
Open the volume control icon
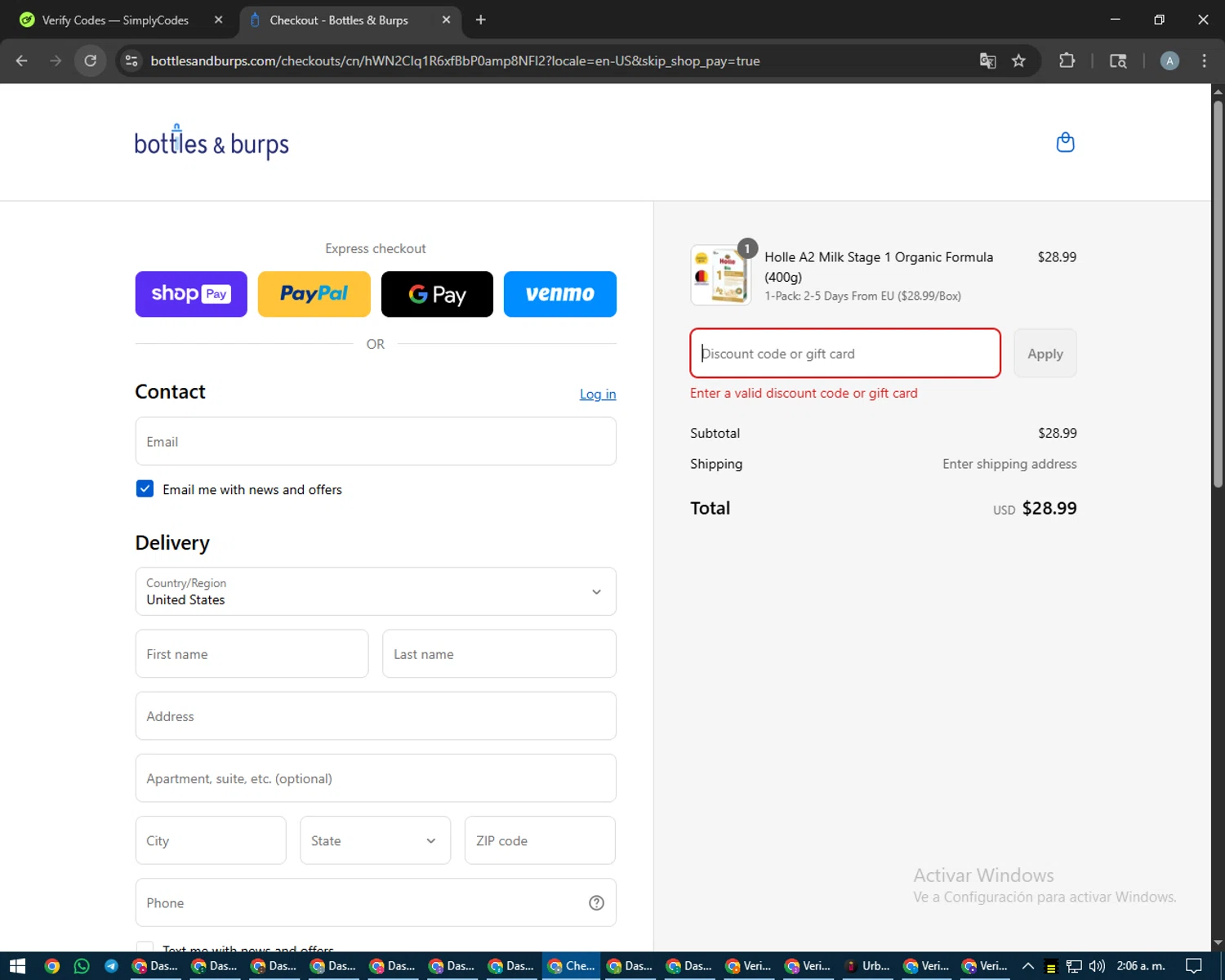1097,966
